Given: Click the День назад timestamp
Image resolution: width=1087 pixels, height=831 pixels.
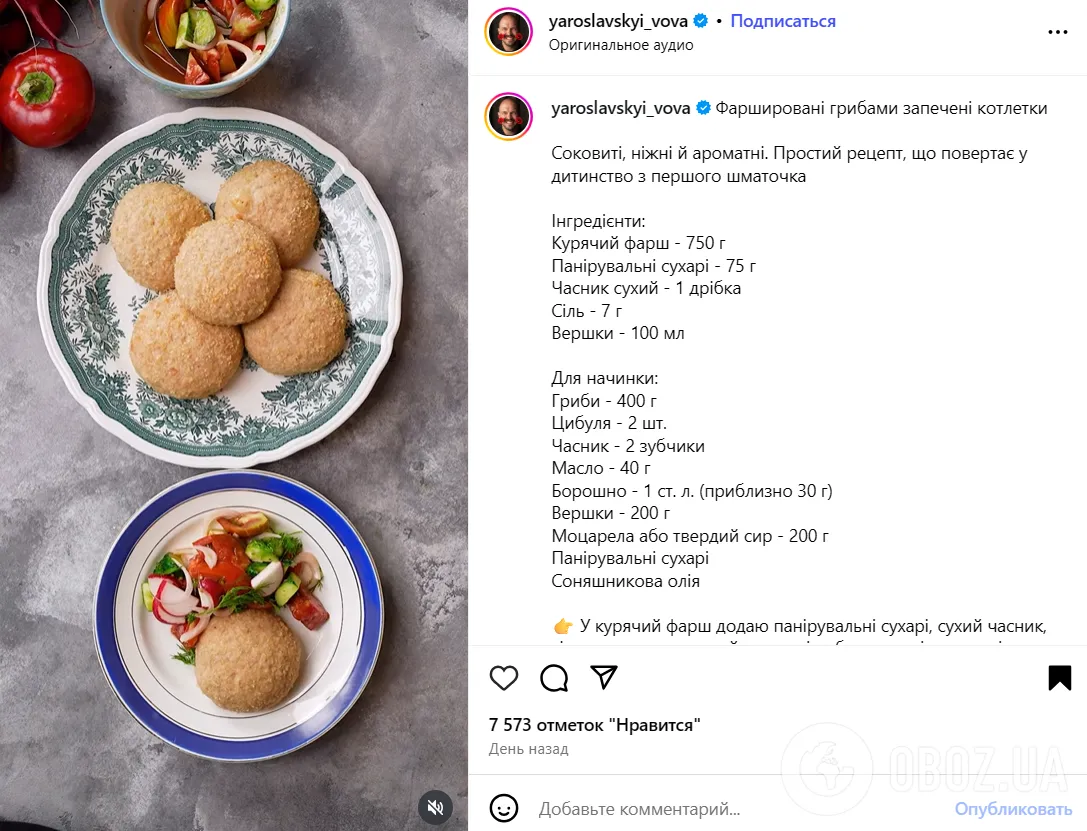Looking at the screenshot, I should pyautogui.click(x=528, y=749).
